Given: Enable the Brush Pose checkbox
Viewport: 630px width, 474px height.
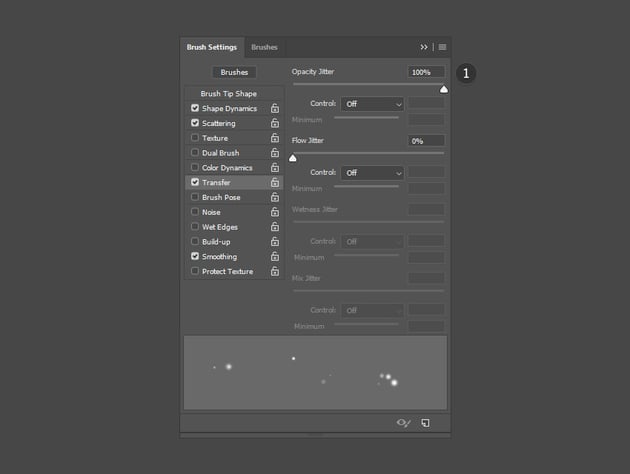Looking at the screenshot, I should click(x=195, y=197).
